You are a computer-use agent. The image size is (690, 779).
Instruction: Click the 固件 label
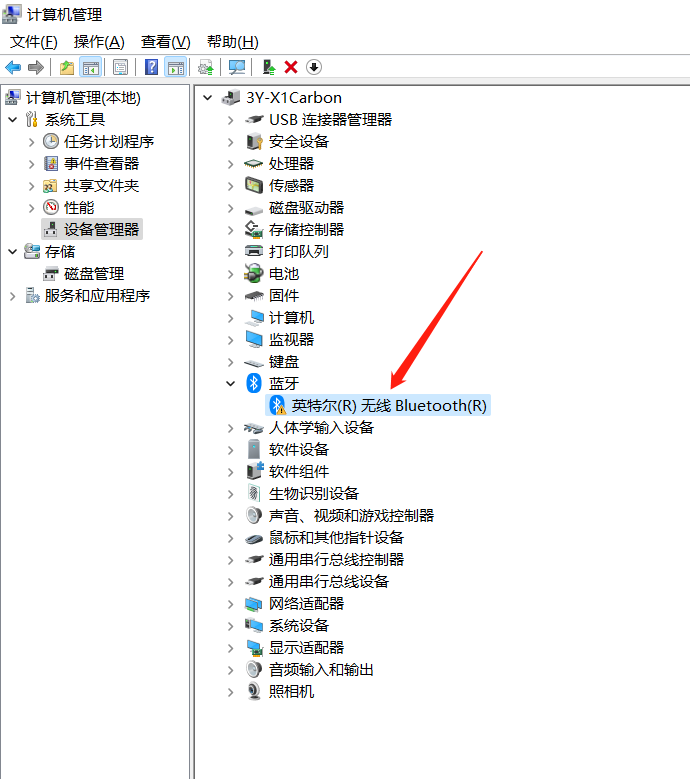[x=284, y=296]
